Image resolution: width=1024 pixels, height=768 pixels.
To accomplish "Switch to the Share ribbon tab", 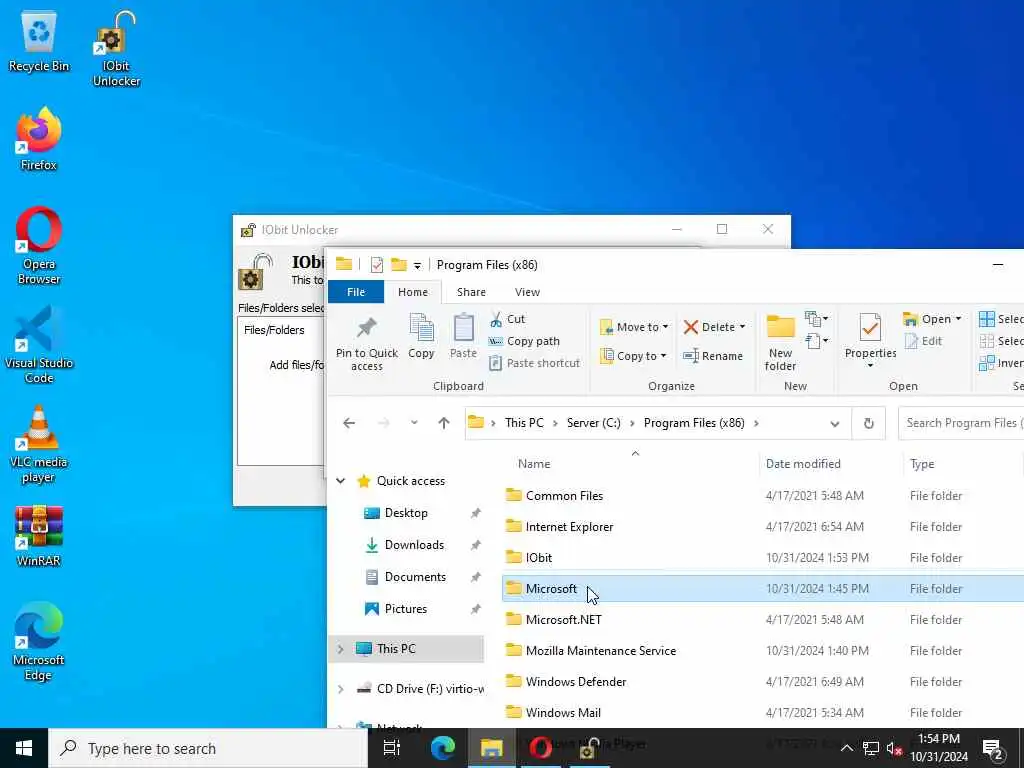I will pyautogui.click(x=471, y=292).
